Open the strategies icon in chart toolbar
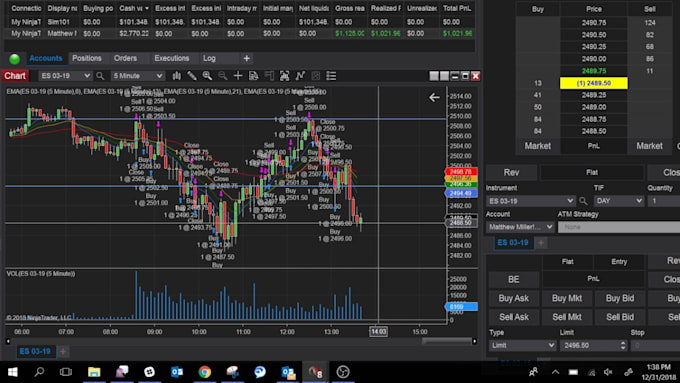This screenshot has width=680, height=383. 316,76
